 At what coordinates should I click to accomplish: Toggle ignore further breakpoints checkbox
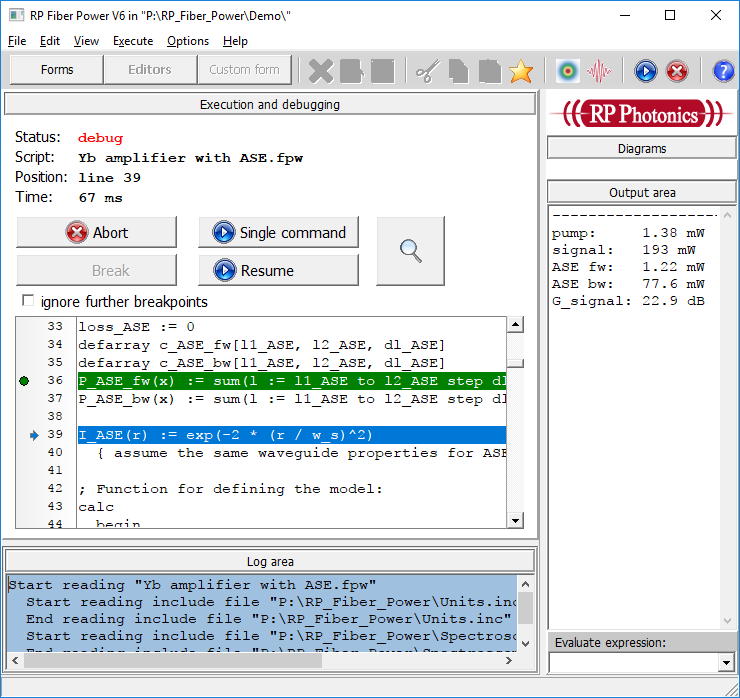click(28, 301)
